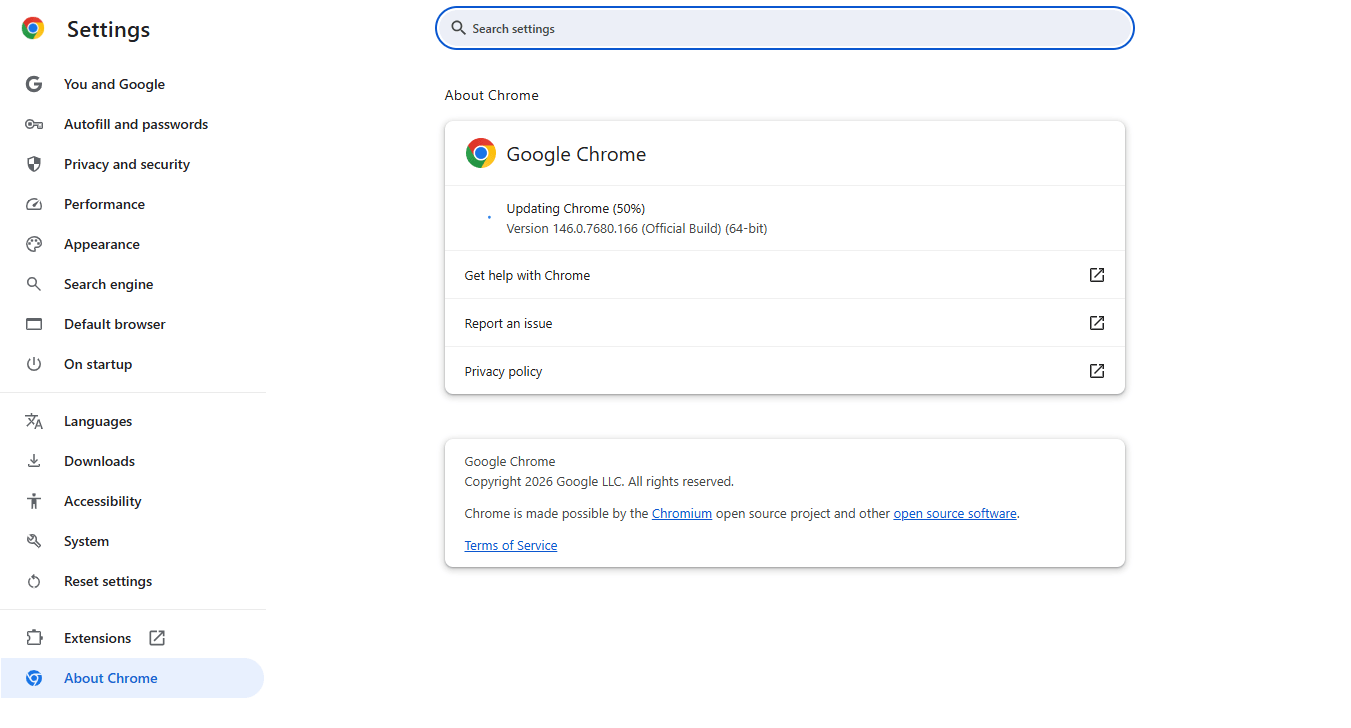
Task: Select the Languages translation icon
Action: 34,421
